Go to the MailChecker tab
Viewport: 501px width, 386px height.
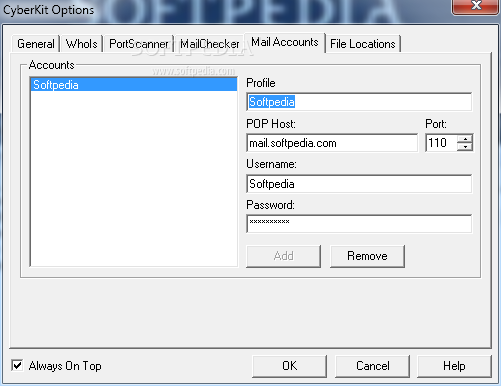210,44
